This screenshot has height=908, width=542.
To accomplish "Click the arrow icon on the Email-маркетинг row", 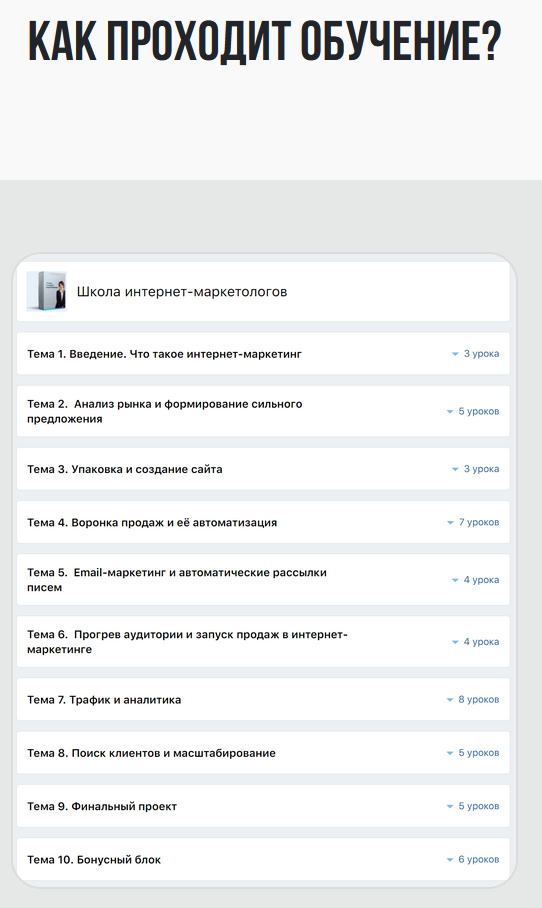I will click(455, 580).
